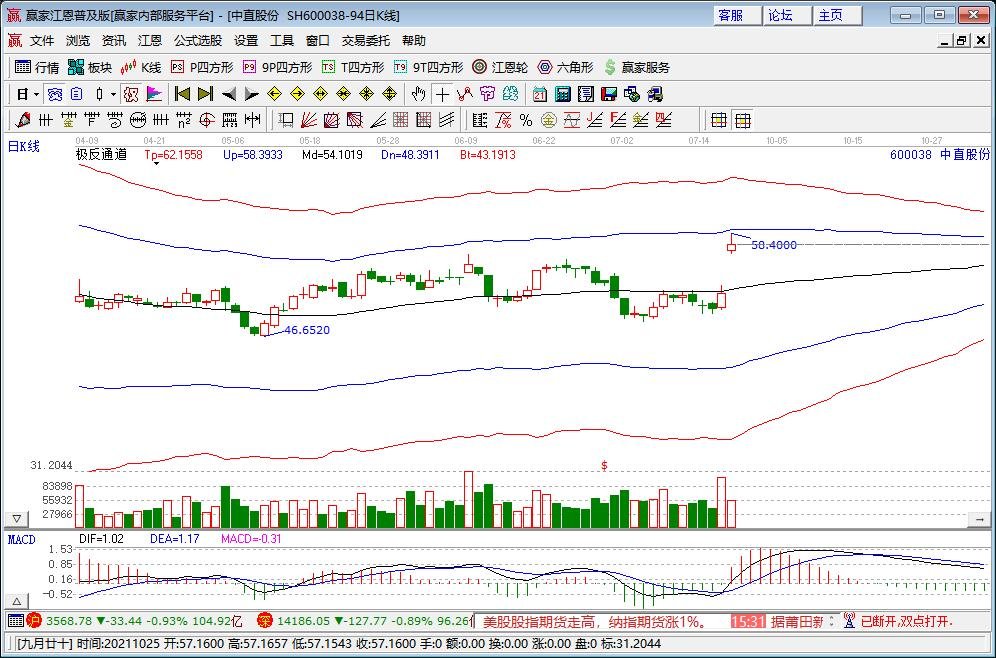The height and width of the screenshot is (658, 996).
Task: Switch to K线 candlestick view
Action: coord(141,67)
